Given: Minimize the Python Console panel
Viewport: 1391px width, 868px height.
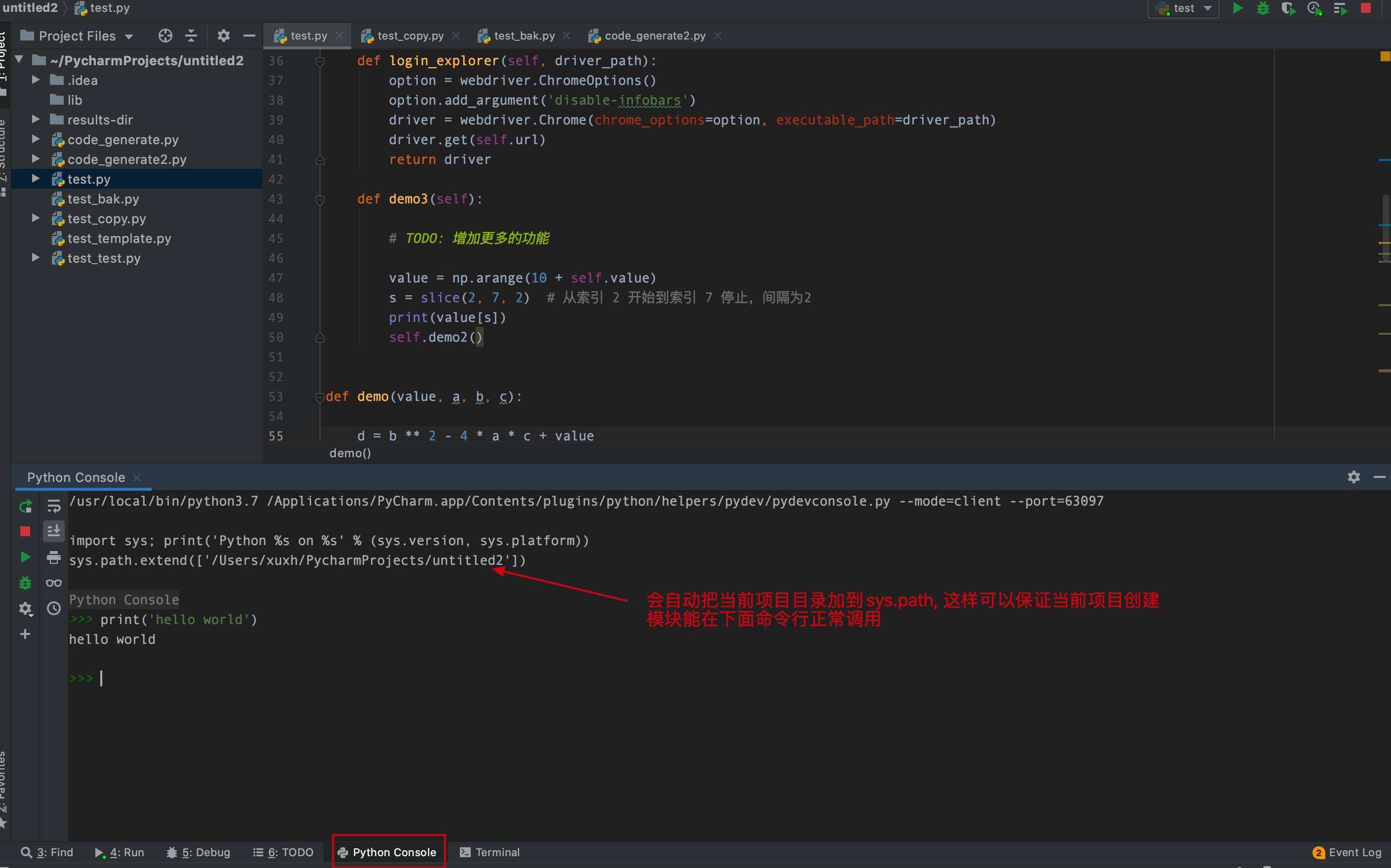Looking at the screenshot, I should click(x=1380, y=477).
